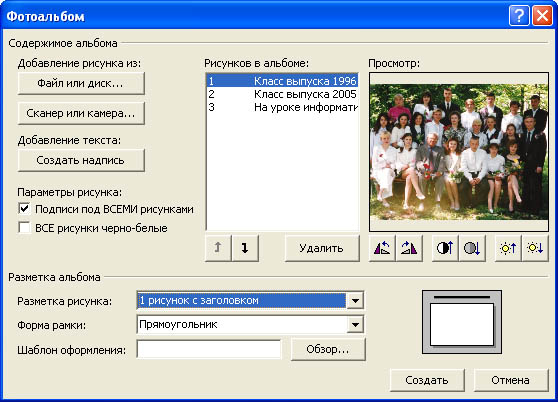558x402 pixels.
Task: Open the dialog Help question mark
Action: coord(519,16)
